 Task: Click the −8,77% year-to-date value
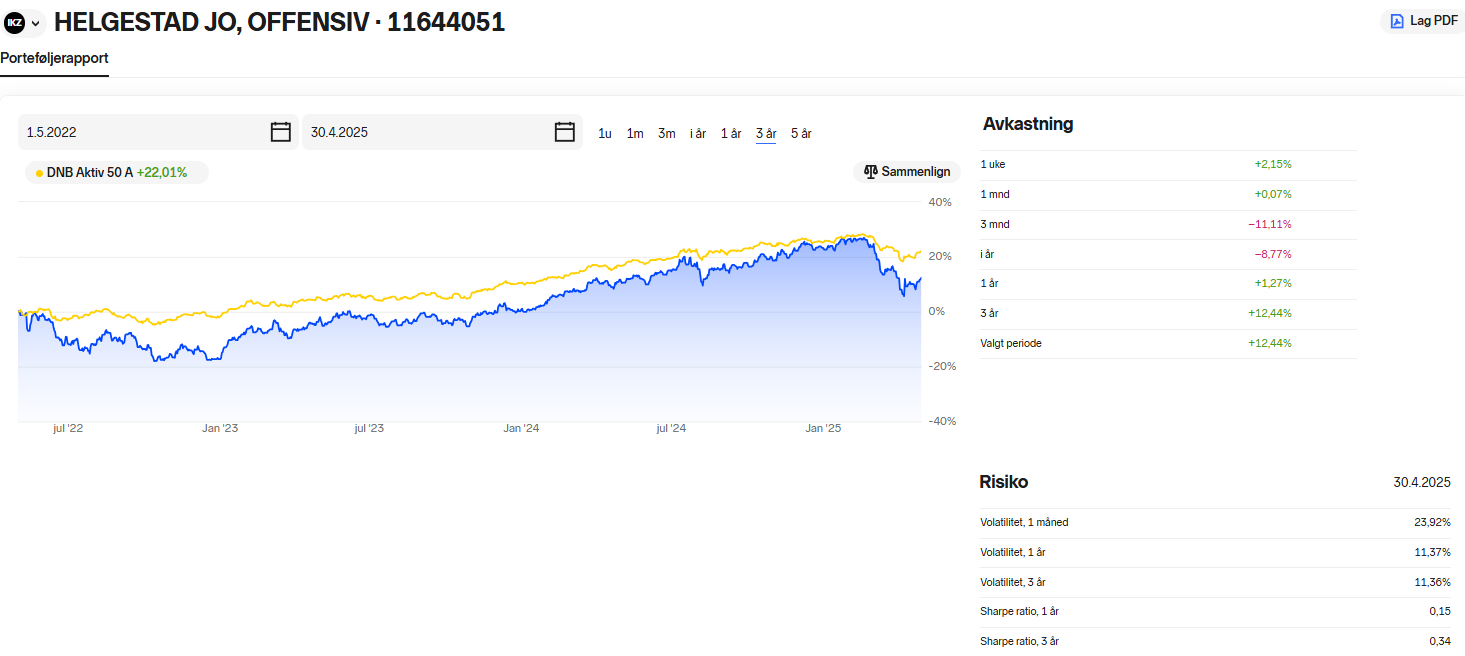coord(1273,254)
